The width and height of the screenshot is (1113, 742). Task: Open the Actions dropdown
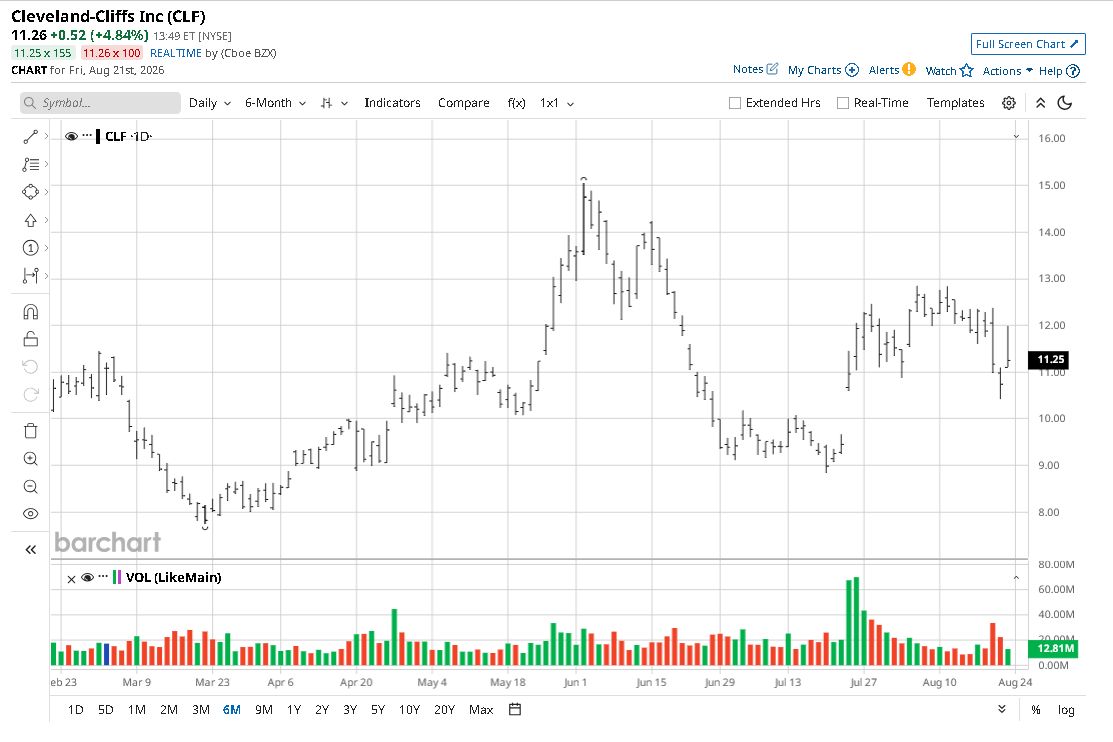(1007, 70)
